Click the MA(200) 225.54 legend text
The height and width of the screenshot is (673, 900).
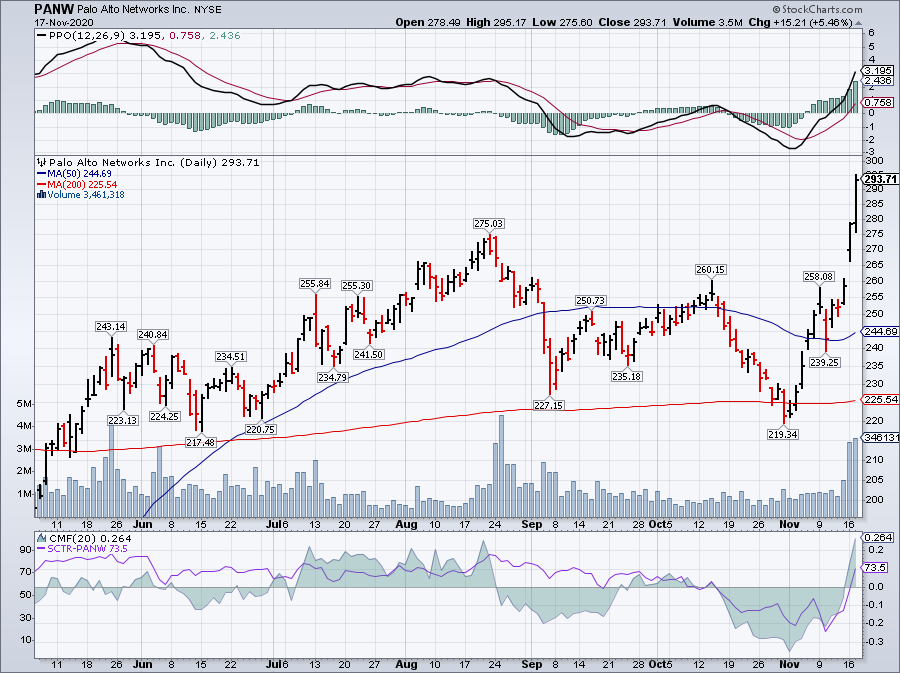coord(83,184)
